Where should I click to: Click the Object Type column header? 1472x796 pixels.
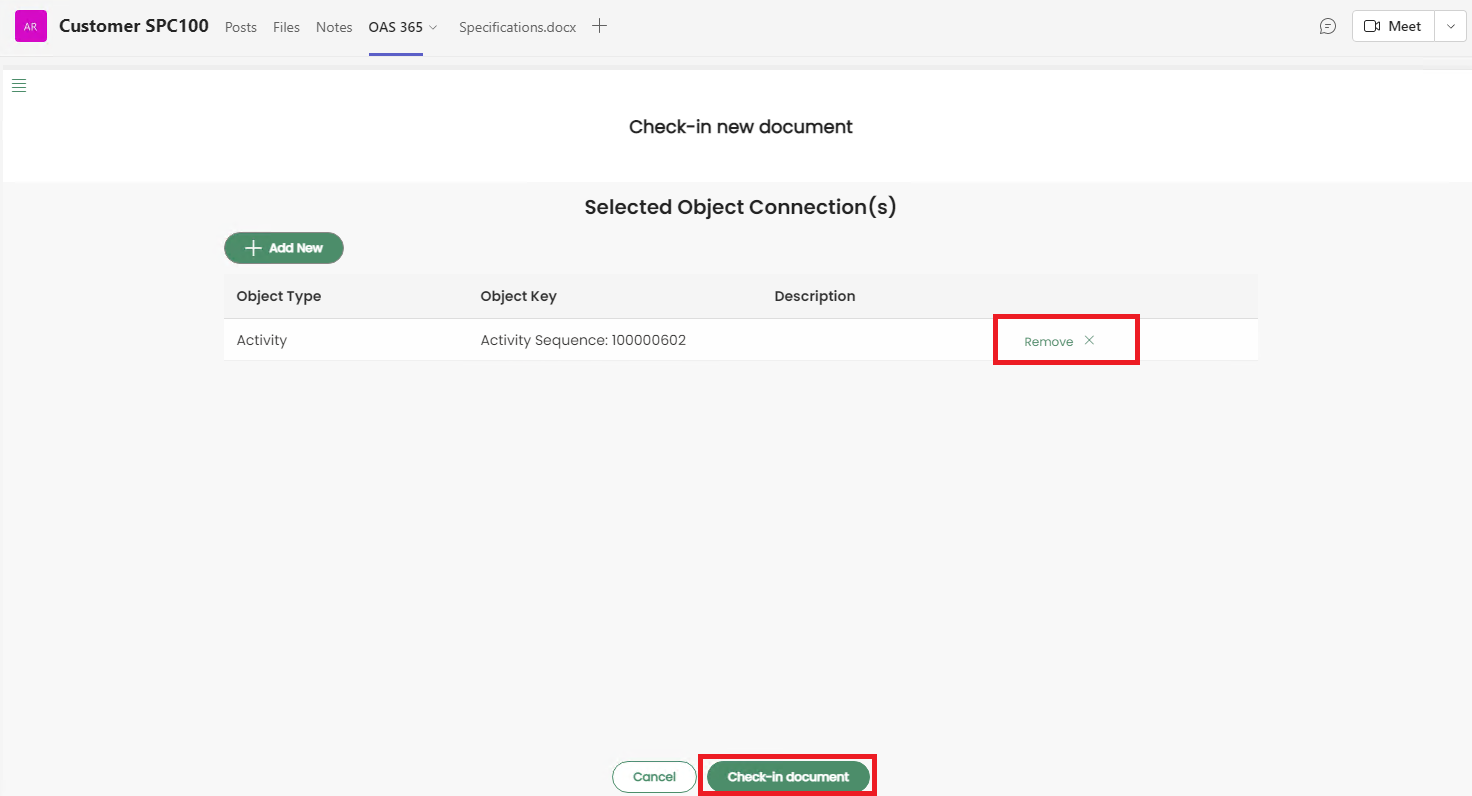pyautogui.click(x=279, y=296)
